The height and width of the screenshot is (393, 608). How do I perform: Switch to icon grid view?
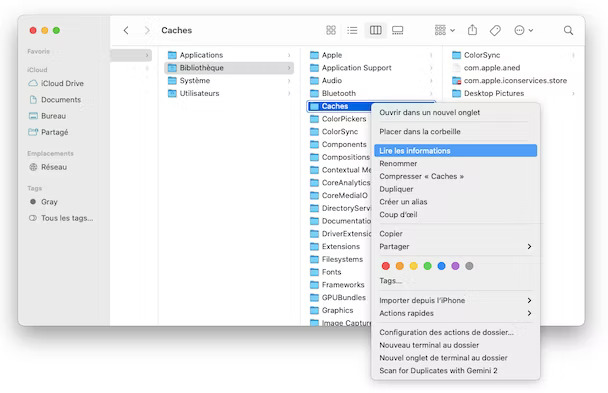tap(331, 30)
